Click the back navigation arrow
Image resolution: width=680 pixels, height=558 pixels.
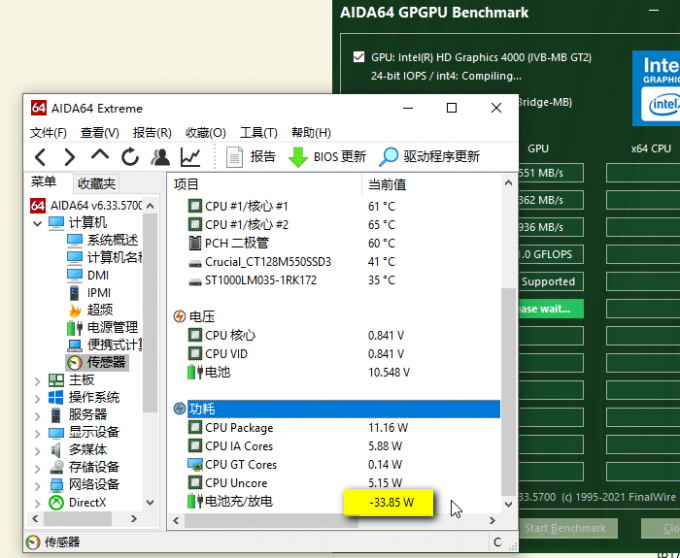(40, 157)
